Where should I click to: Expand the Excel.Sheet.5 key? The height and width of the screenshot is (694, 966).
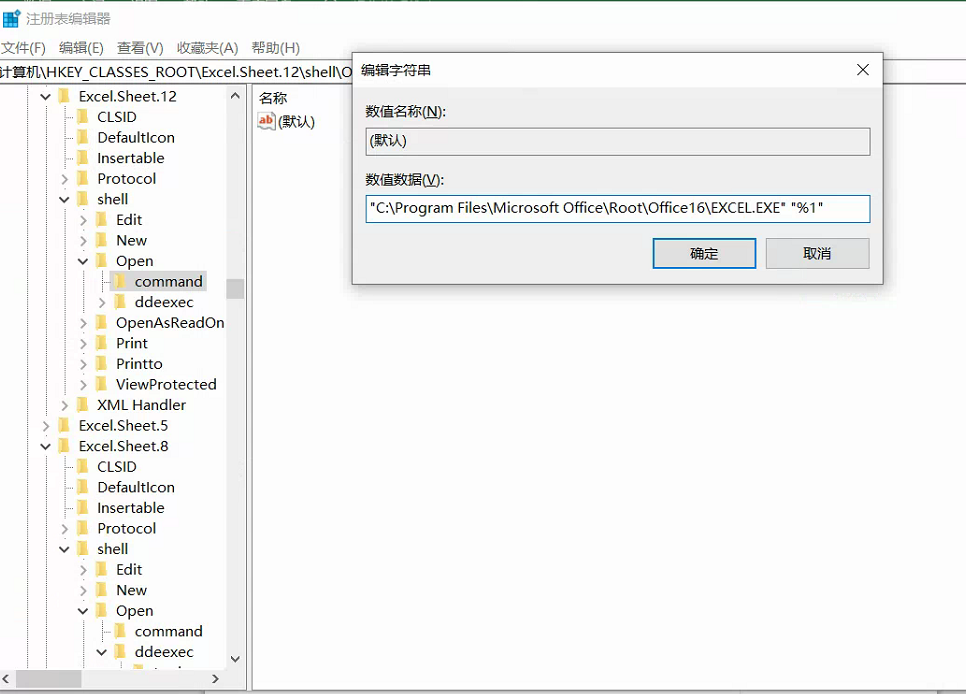coord(45,426)
